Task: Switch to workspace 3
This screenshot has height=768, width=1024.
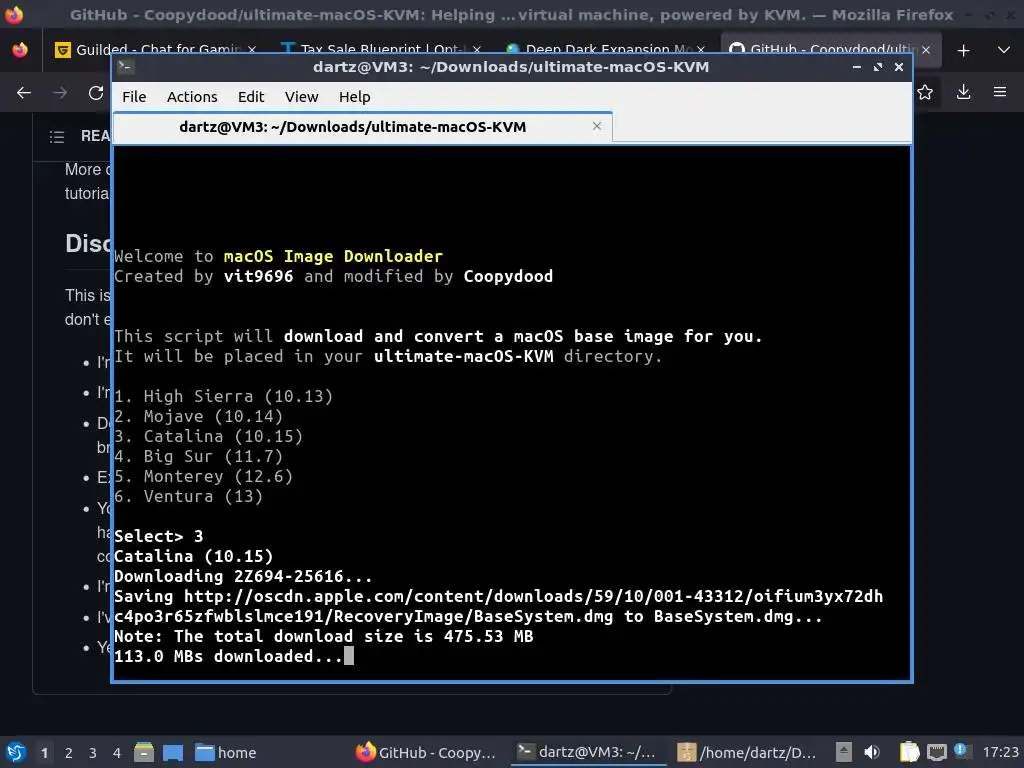Action: click(93, 753)
